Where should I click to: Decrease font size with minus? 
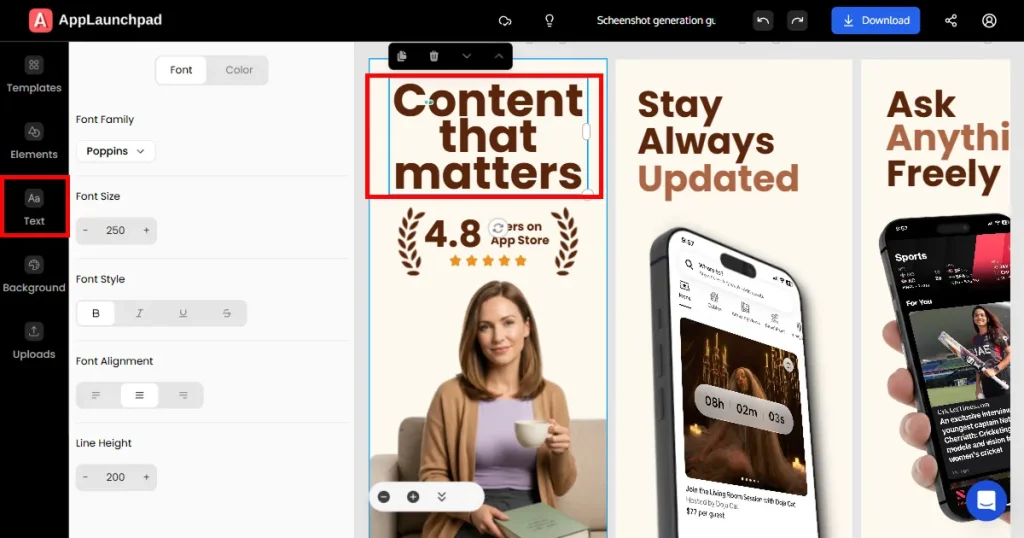click(86, 230)
